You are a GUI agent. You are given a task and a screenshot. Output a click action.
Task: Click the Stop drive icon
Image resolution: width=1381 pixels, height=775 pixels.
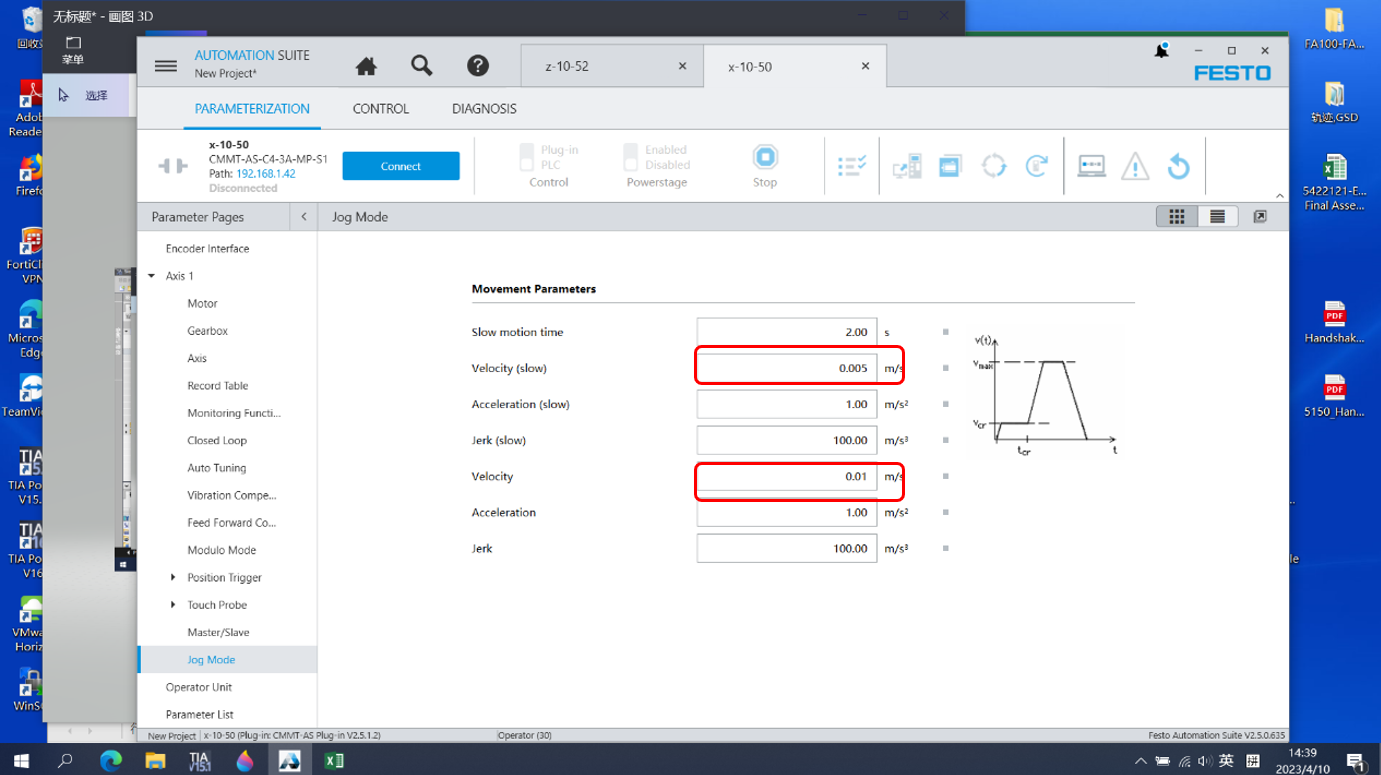point(765,158)
